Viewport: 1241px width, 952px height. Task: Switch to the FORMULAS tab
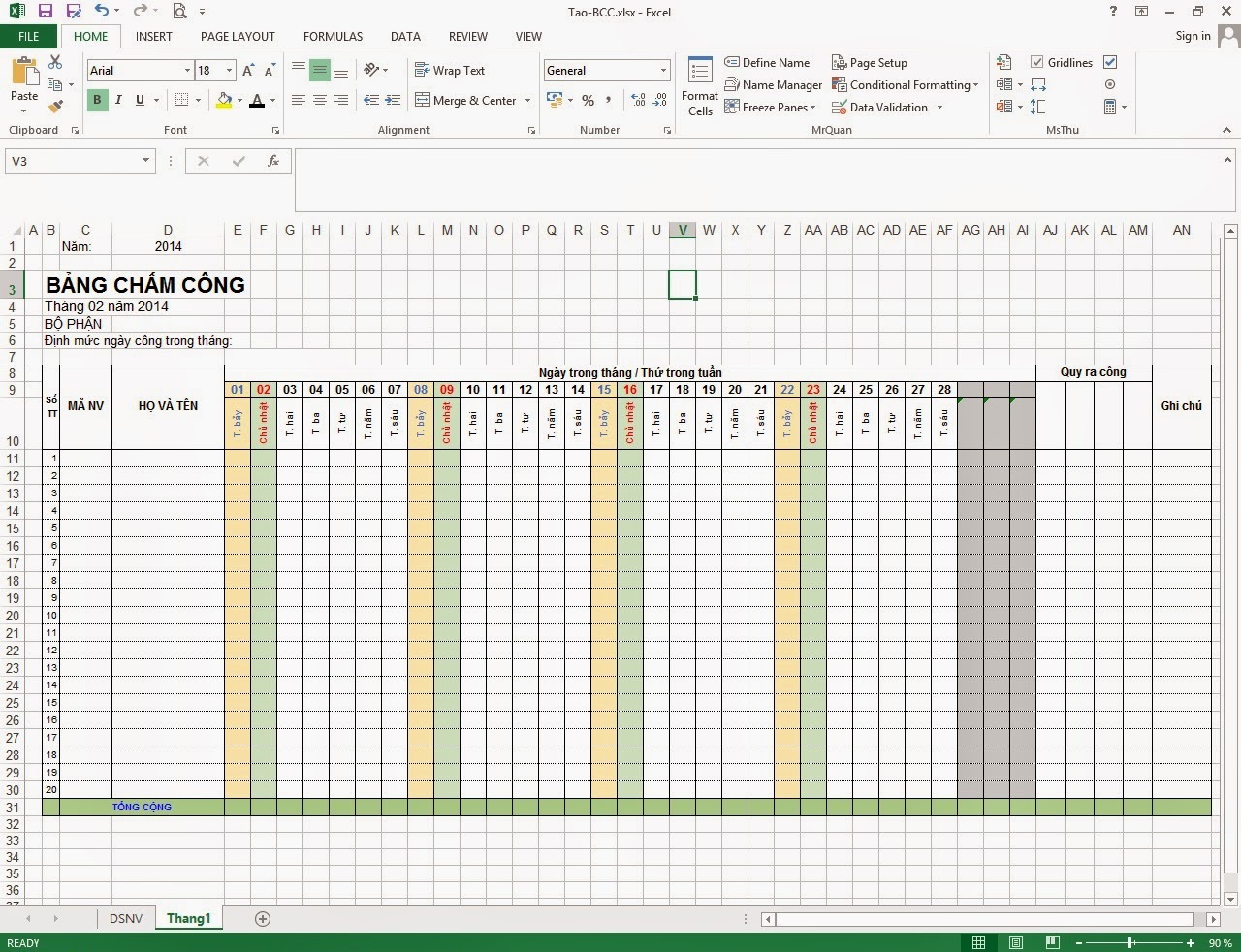[333, 36]
